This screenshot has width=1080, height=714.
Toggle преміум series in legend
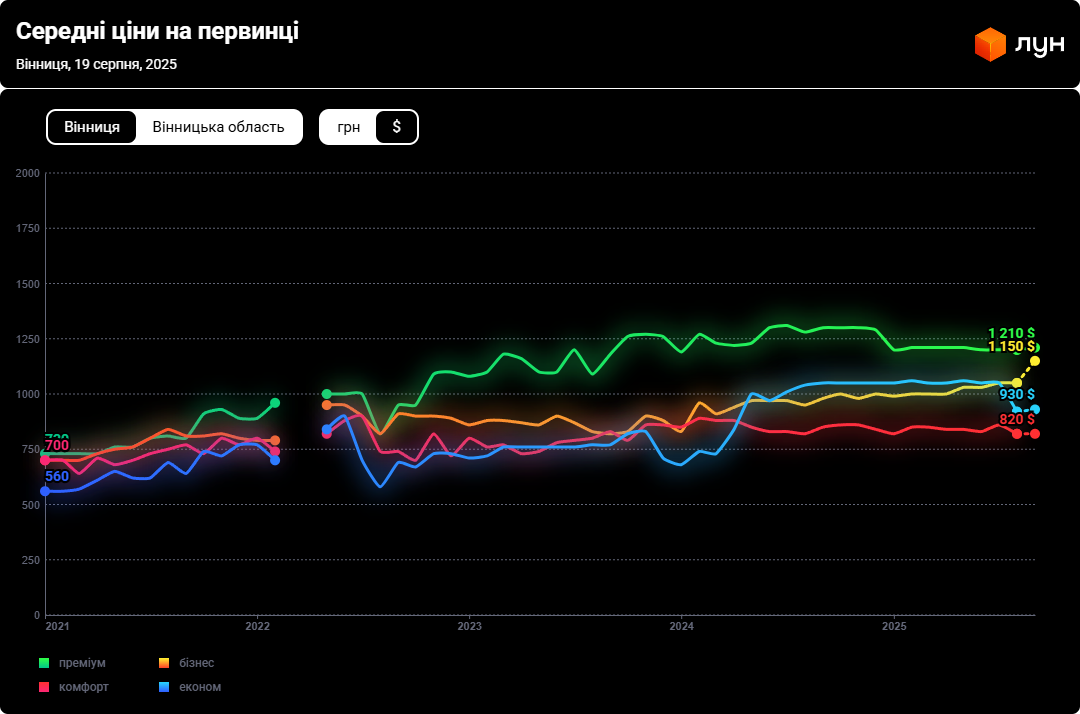(82, 663)
